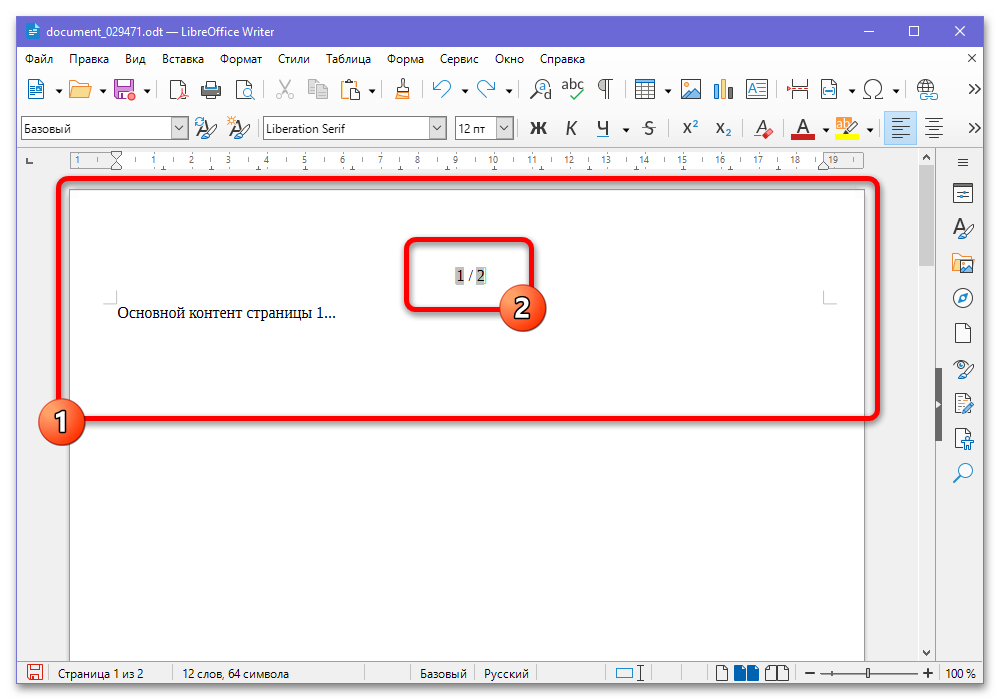1000x700 pixels.
Task: Open the font color dropdown arrow
Action: 825,129
